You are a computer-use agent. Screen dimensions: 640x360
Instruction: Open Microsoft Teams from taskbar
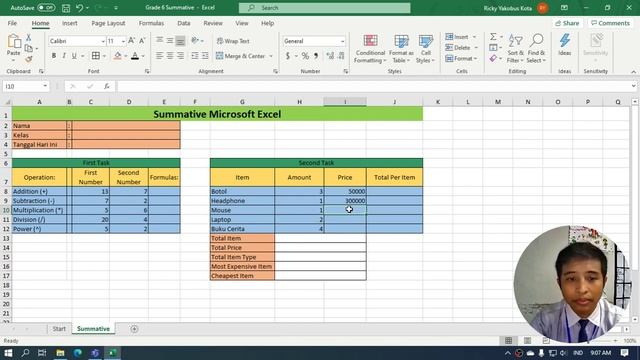(x=95, y=353)
